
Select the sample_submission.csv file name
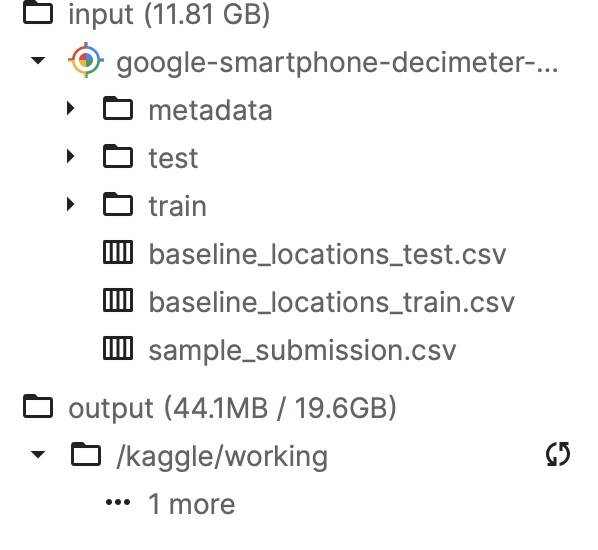[302, 350]
